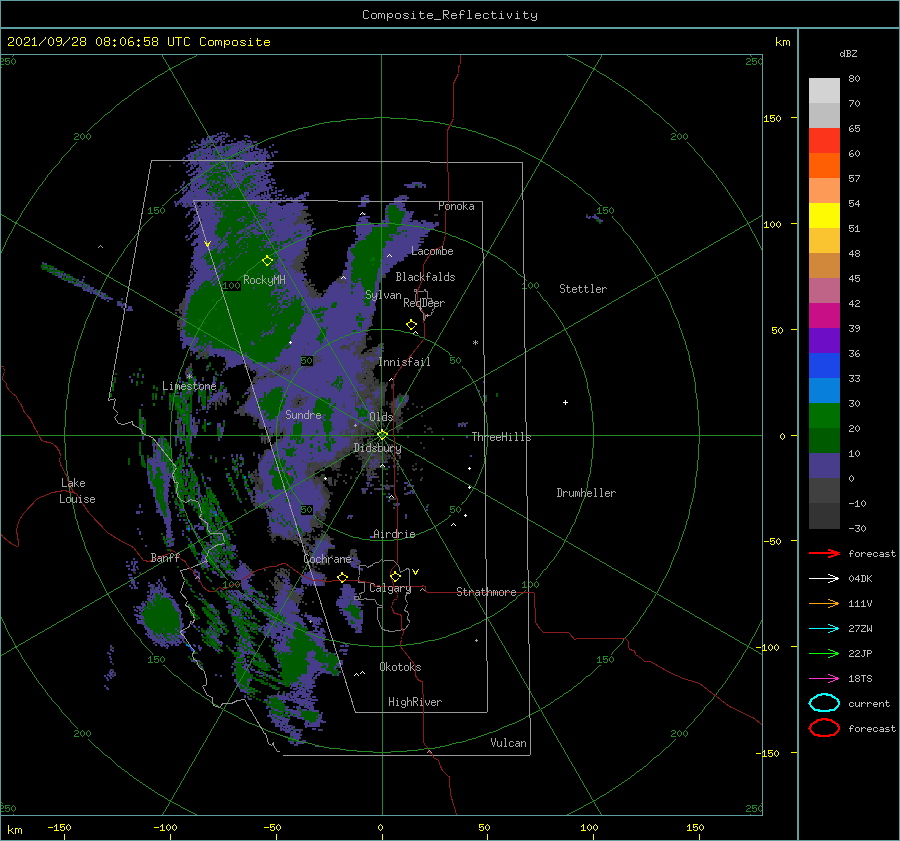Click the light gray swatch below 80
The height and width of the screenshot is (841, 900).
click(x=824, y=91)
